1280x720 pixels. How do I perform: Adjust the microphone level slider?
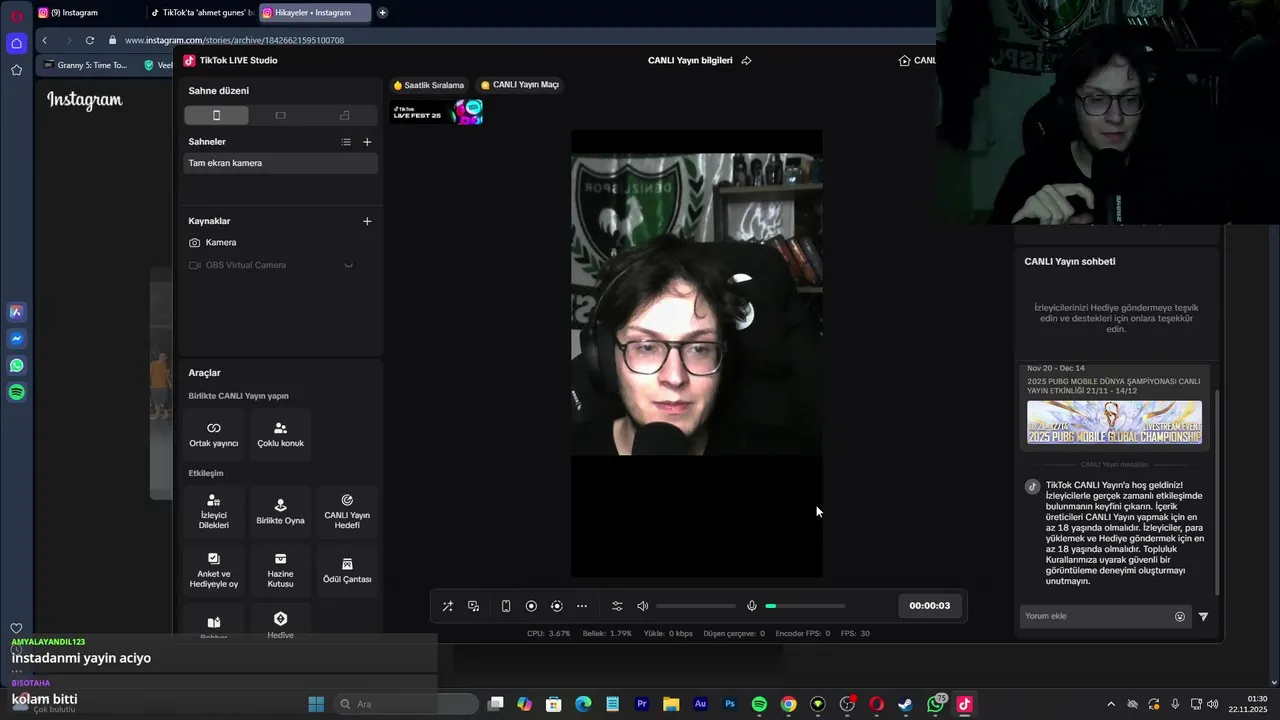[805, 606]
